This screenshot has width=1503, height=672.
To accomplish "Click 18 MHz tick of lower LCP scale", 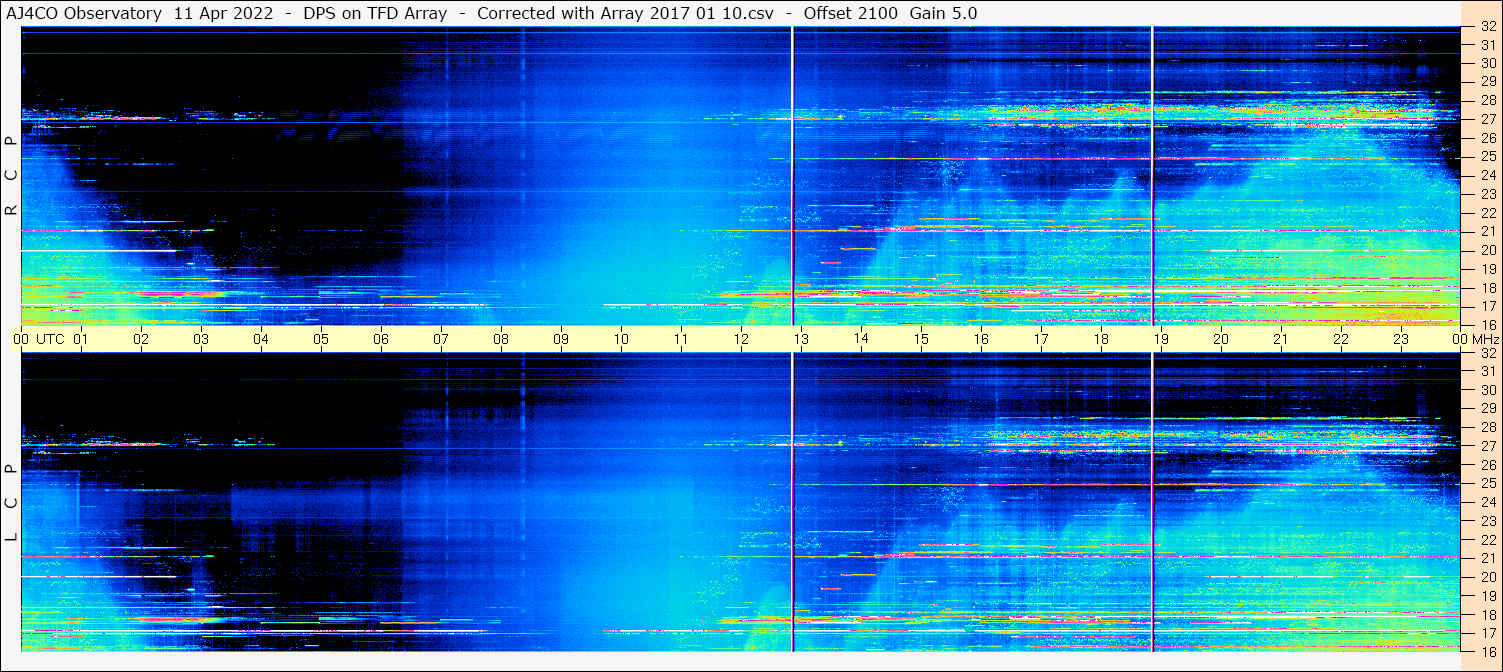I will (x=1487, y=615).
